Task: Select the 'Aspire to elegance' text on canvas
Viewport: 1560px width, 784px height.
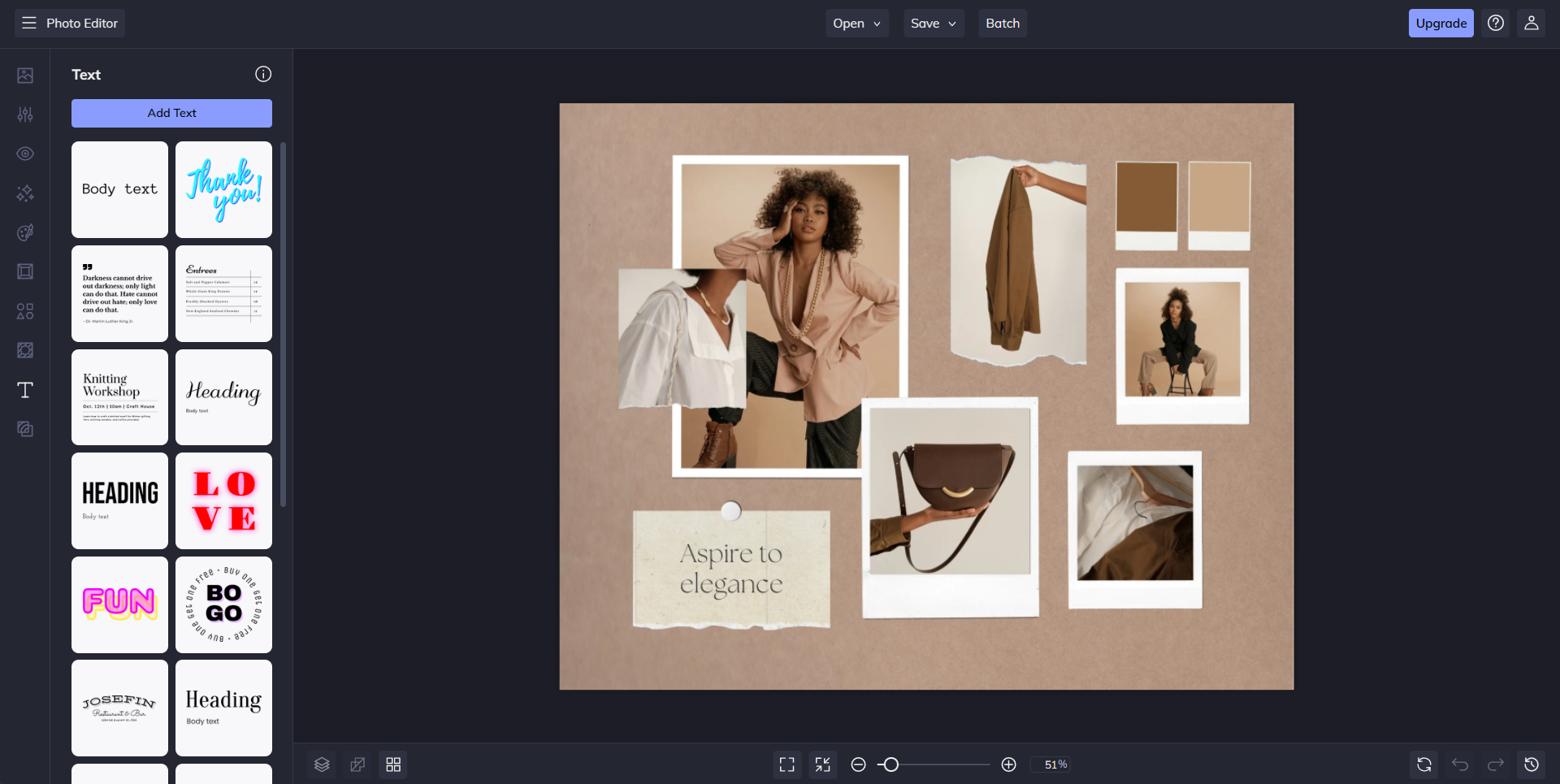Action: 731,569
